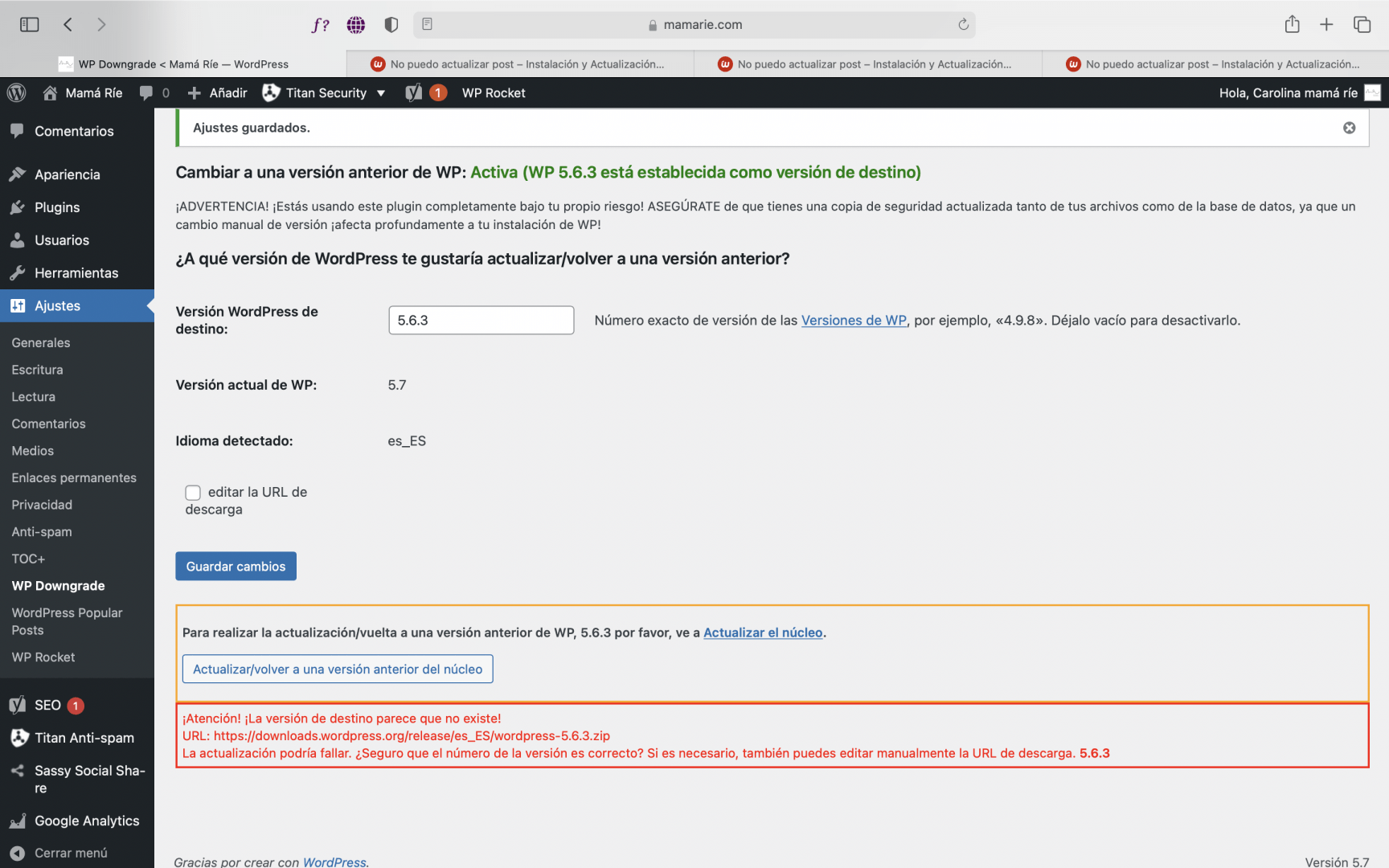Switch to the third No puedo actualizar post tab
1389x868 pixels.
pos(868,64)
